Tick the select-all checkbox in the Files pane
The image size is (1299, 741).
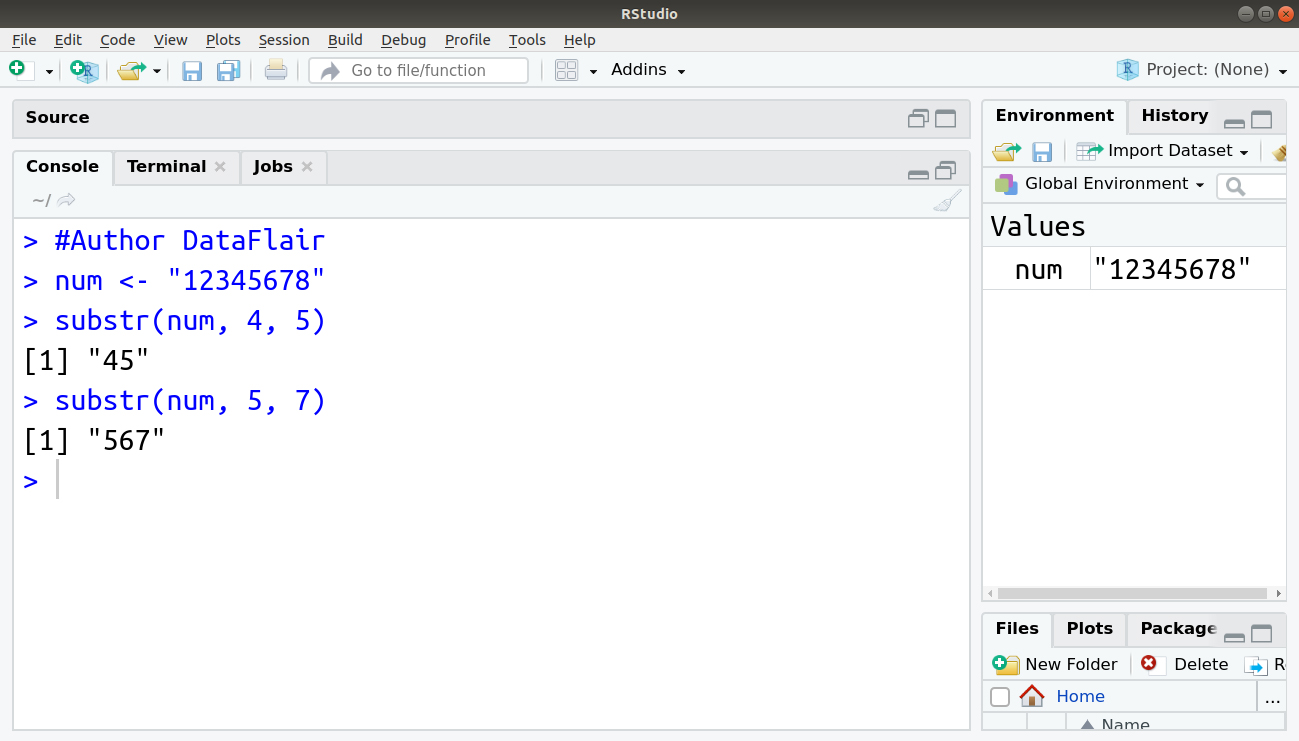pos(1000,697)
